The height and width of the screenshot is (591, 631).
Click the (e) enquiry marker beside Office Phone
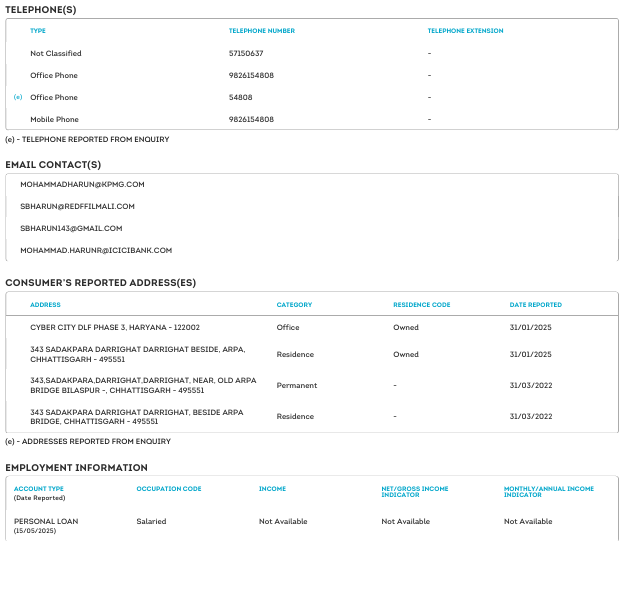18,97
